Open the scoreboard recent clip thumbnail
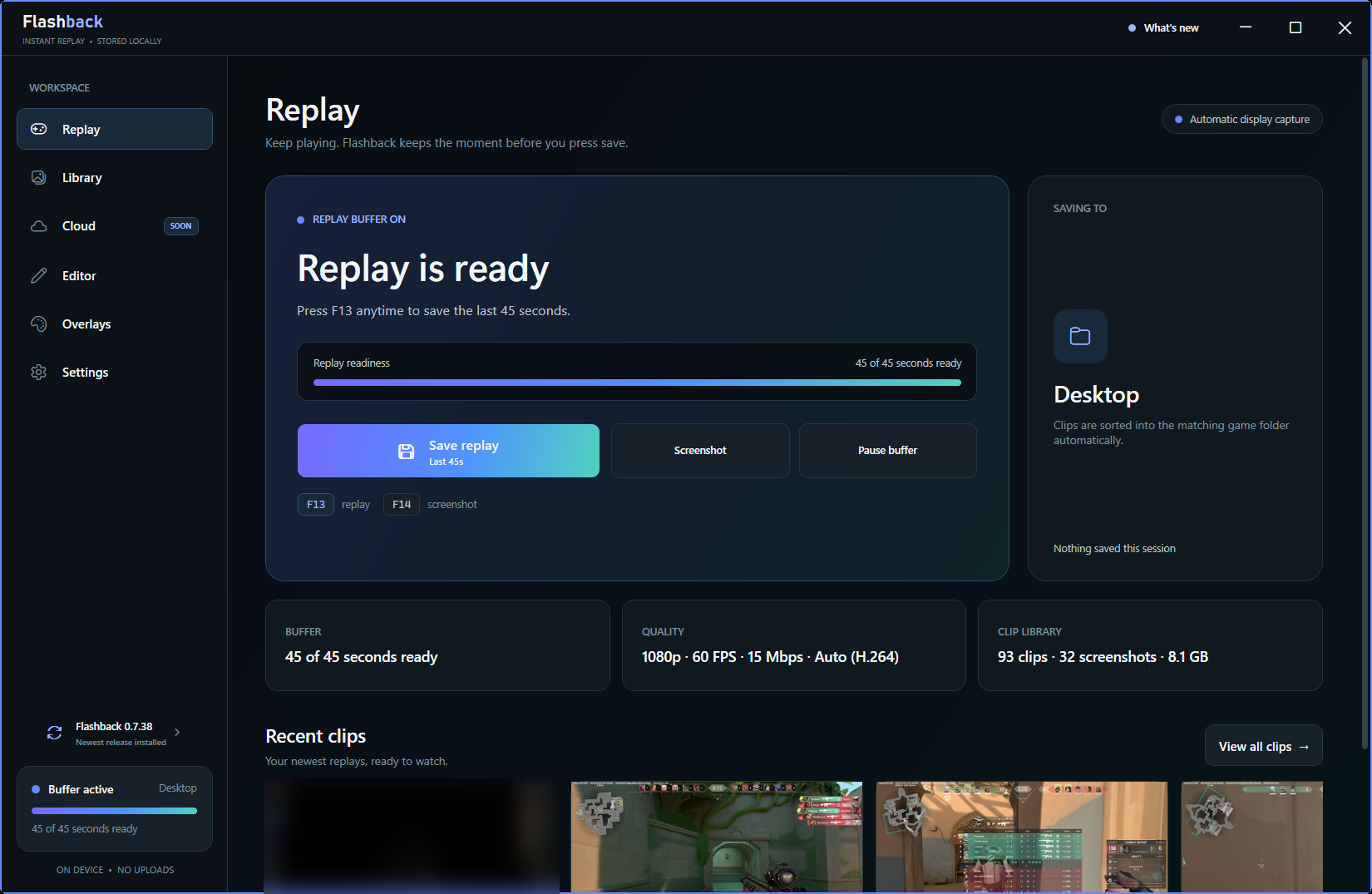Screen dimensions: 1372x894 [1022, 837]
